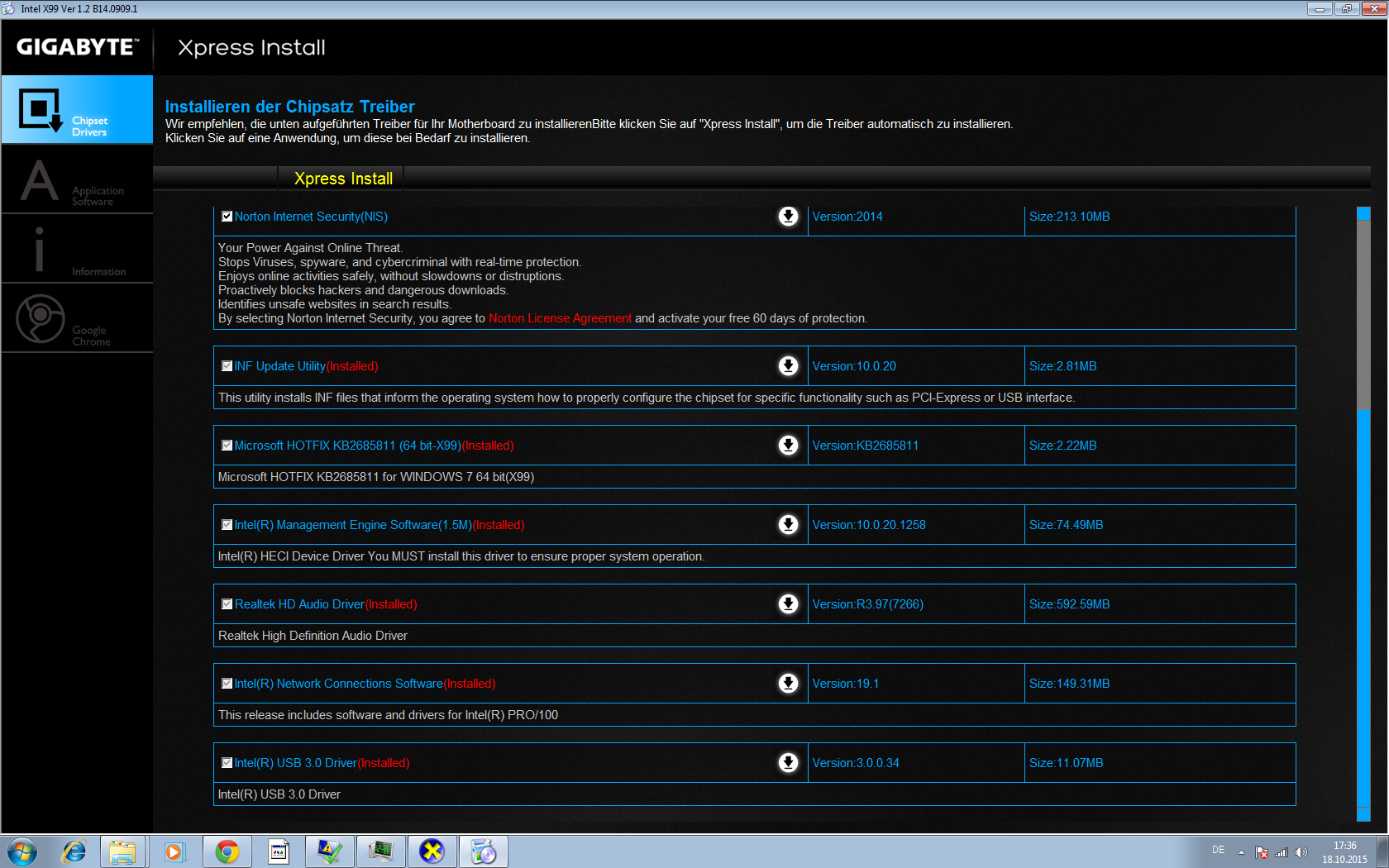This screenshot has height=868, width=1389.
Task: Click the Action Center flag tray icon
Action: 1262,852
